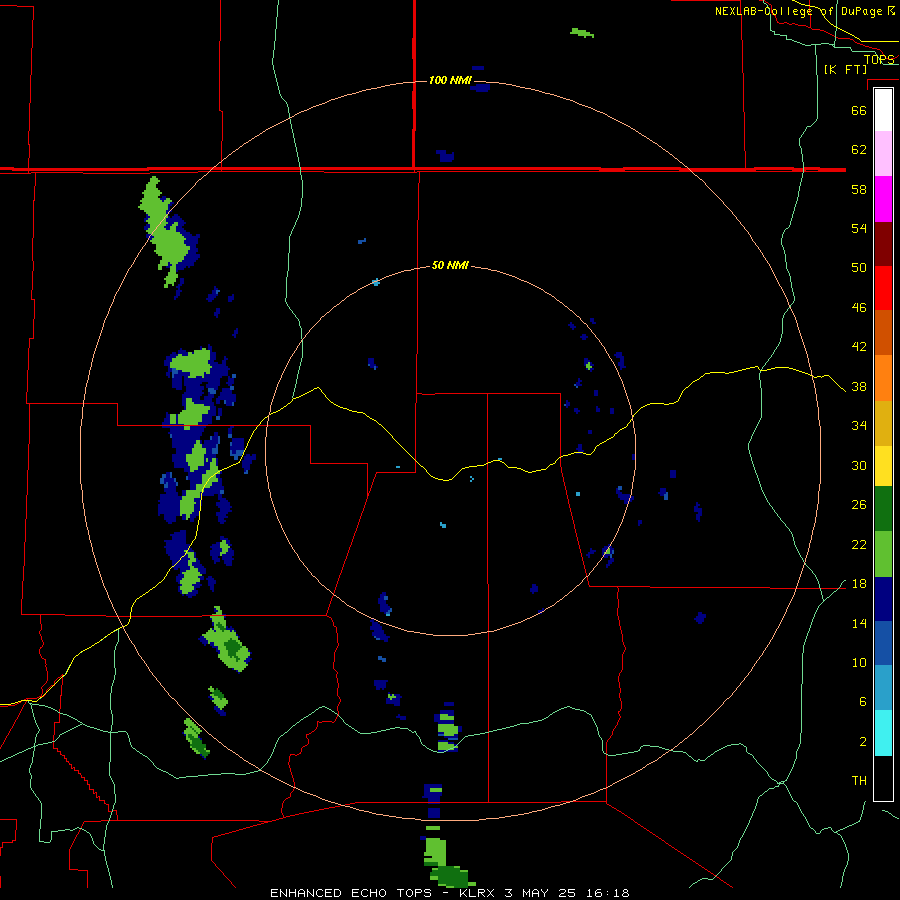The width and height of the screenshot is (900, 900).
Task: Click the legend value 38
Action: [x=859, y=387]
